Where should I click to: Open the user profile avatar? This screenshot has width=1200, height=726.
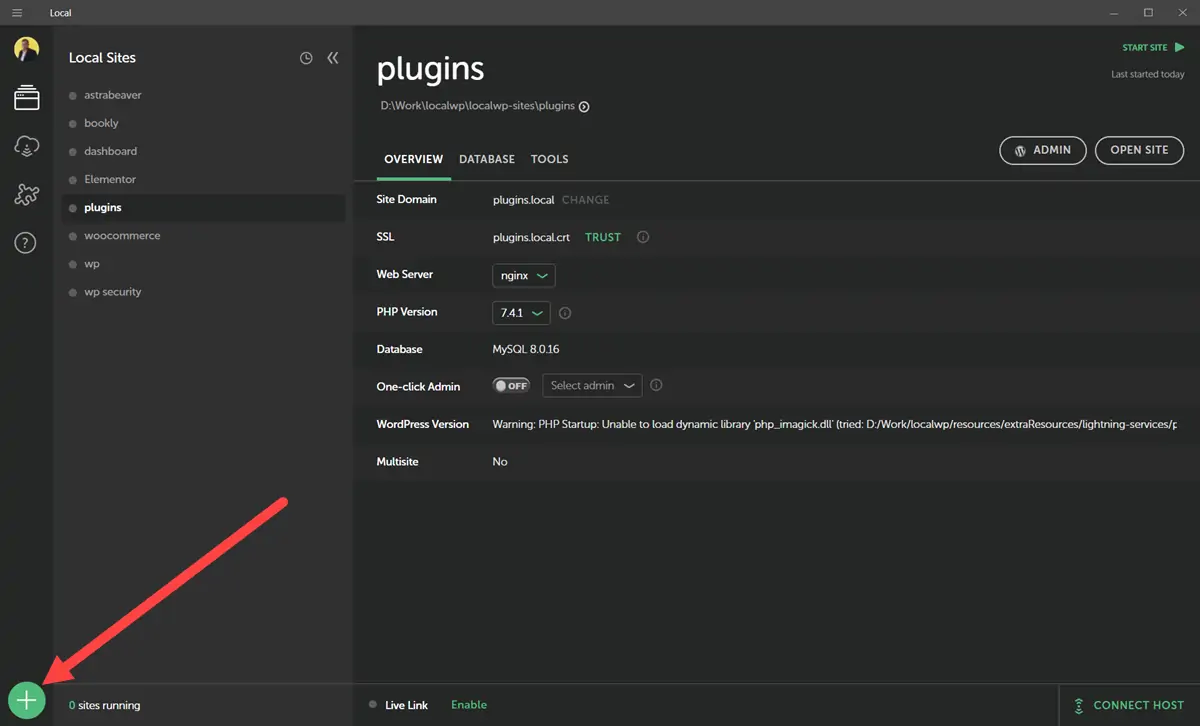click(x=26, y=49)
